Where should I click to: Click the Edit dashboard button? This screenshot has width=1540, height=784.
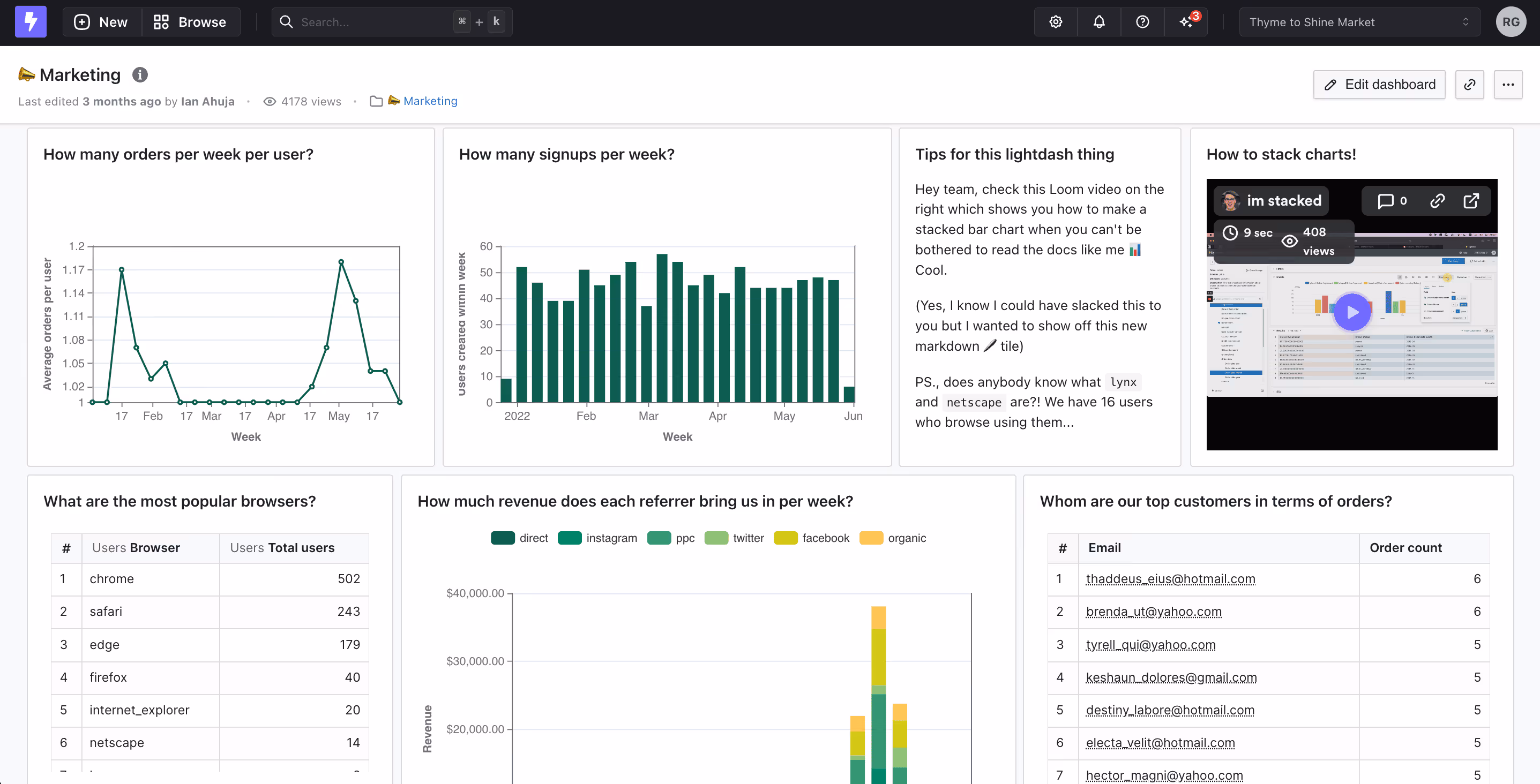point(1379,85)
